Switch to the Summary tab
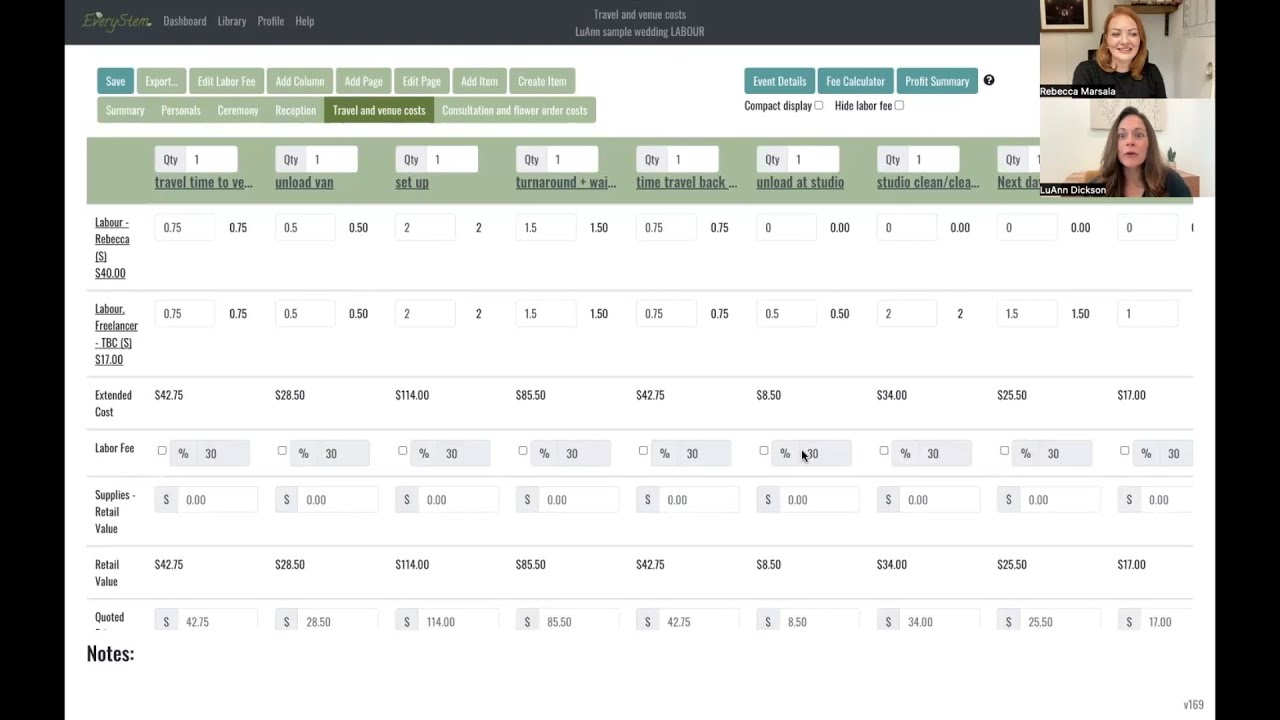The height and width of the screenshot is (720, 1280). tap(125, 110)
